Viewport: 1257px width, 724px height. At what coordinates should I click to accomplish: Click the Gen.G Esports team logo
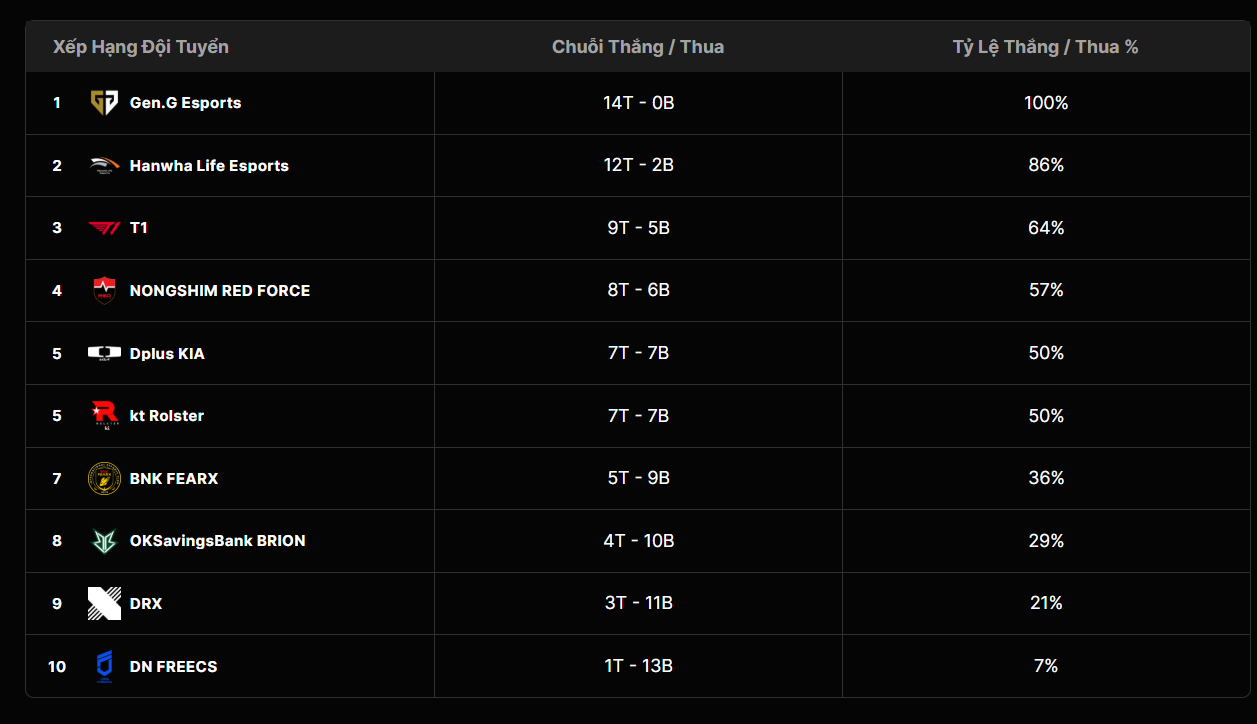104,103
